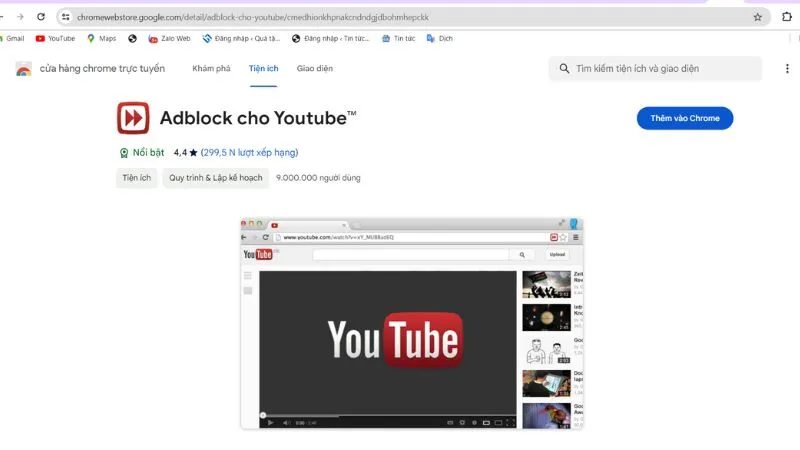
Task: Open the 'Dịch' translate bookmark
Action: click(439, 38)
